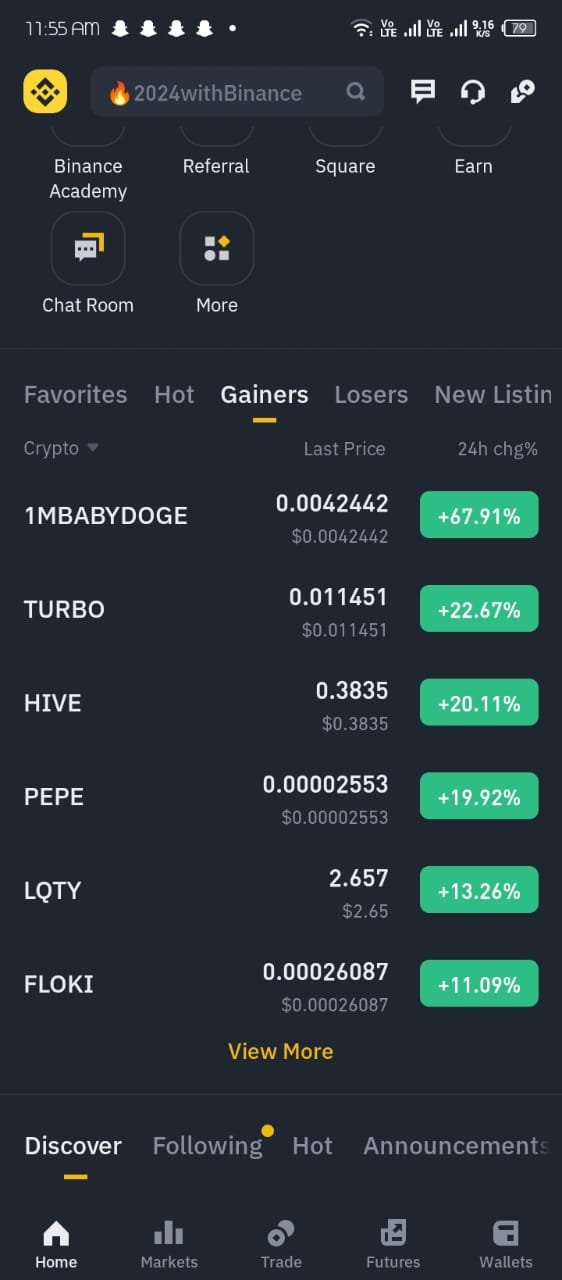
Task: Open Futures from bottom navigation
Action: [x=393, y=1245]
